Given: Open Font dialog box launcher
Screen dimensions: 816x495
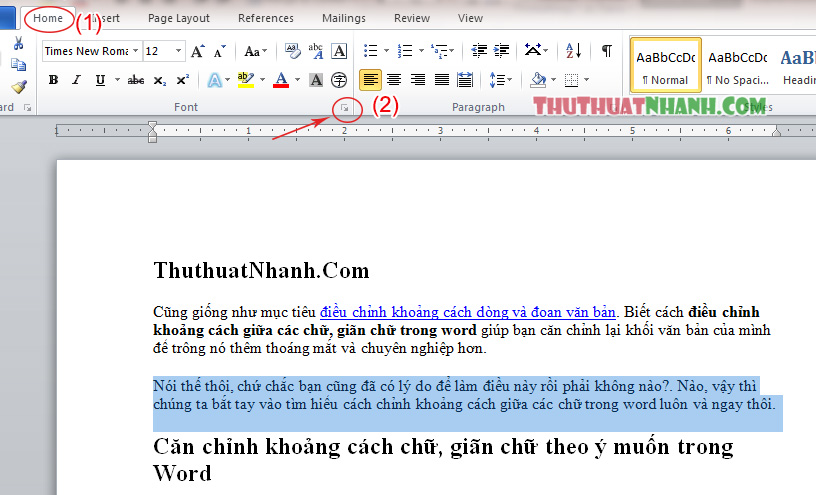Looking at the screenshot, I should point(344,108).
